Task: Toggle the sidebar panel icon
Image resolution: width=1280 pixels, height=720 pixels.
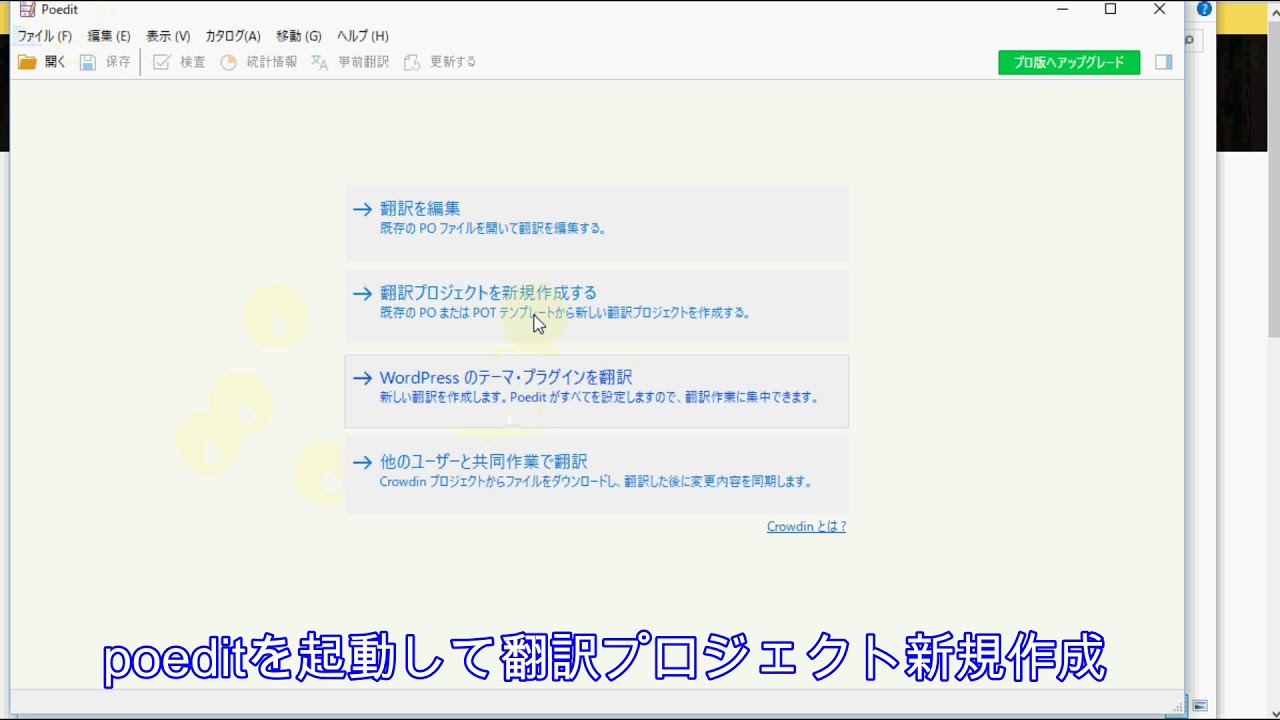Action: [1163, 62]
